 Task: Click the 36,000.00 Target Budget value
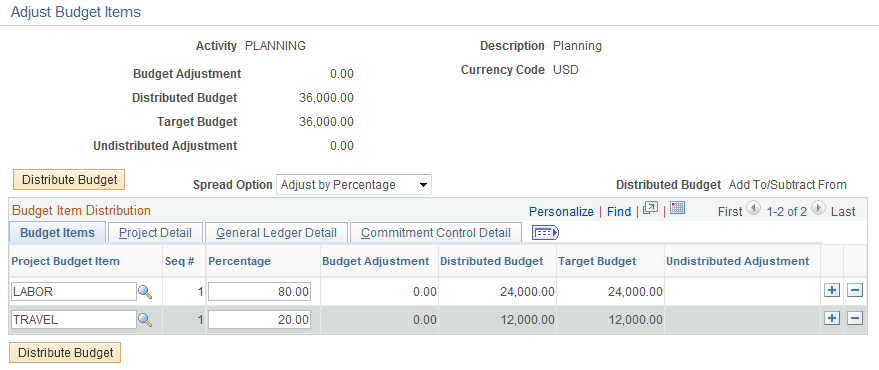point(326,122)
